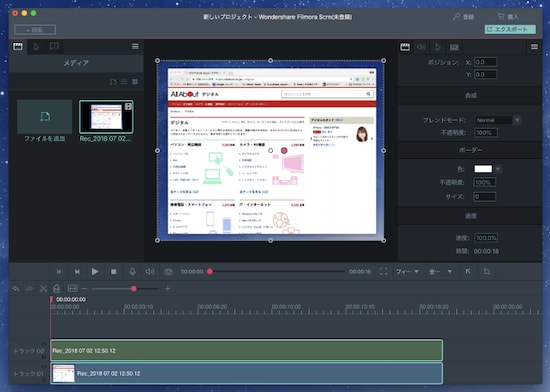Click the timeline lock icon
The height and width of the screenshot is (392, 550).
pyautogui.click(x=56, y=288)
